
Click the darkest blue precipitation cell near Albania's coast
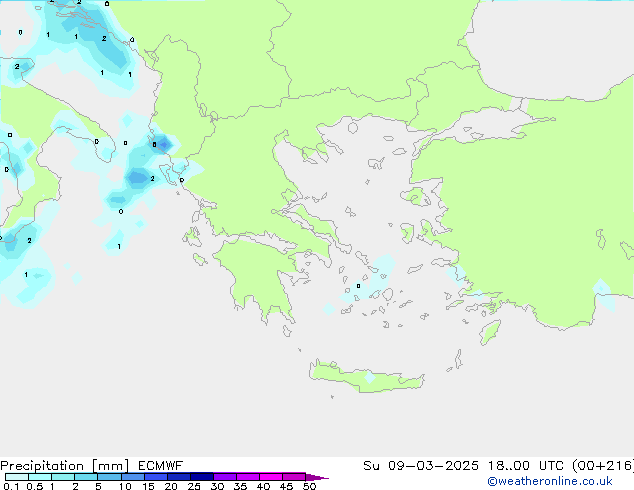pyautogui.click(x=164, y=144)
